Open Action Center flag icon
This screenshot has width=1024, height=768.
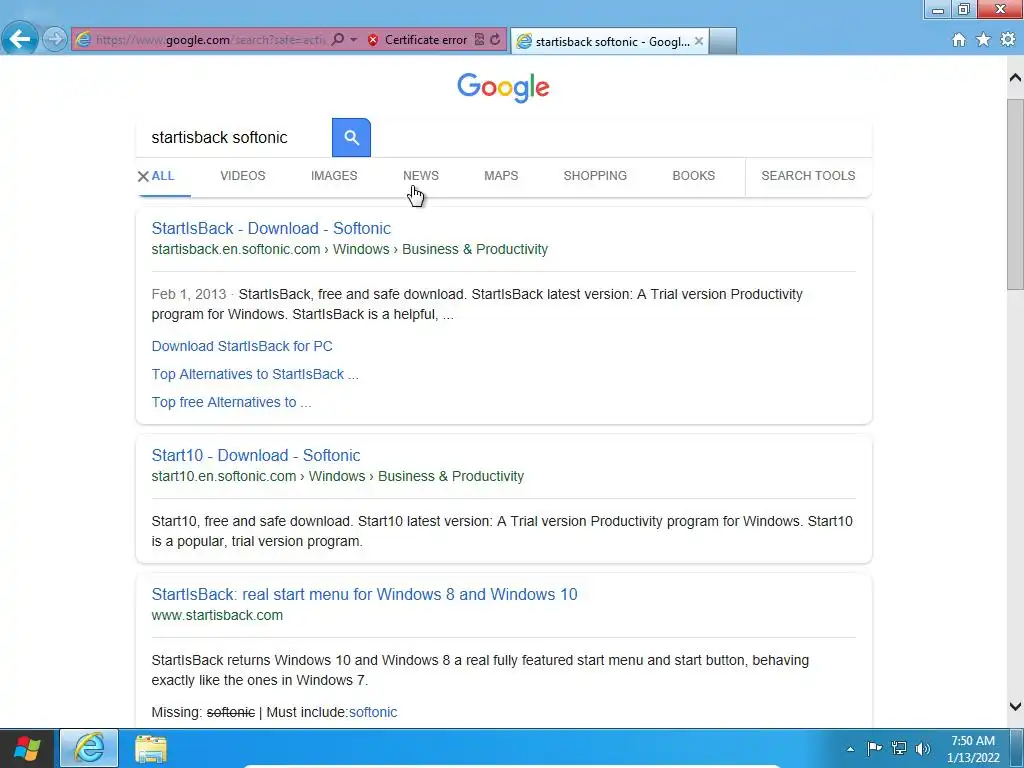874,748
